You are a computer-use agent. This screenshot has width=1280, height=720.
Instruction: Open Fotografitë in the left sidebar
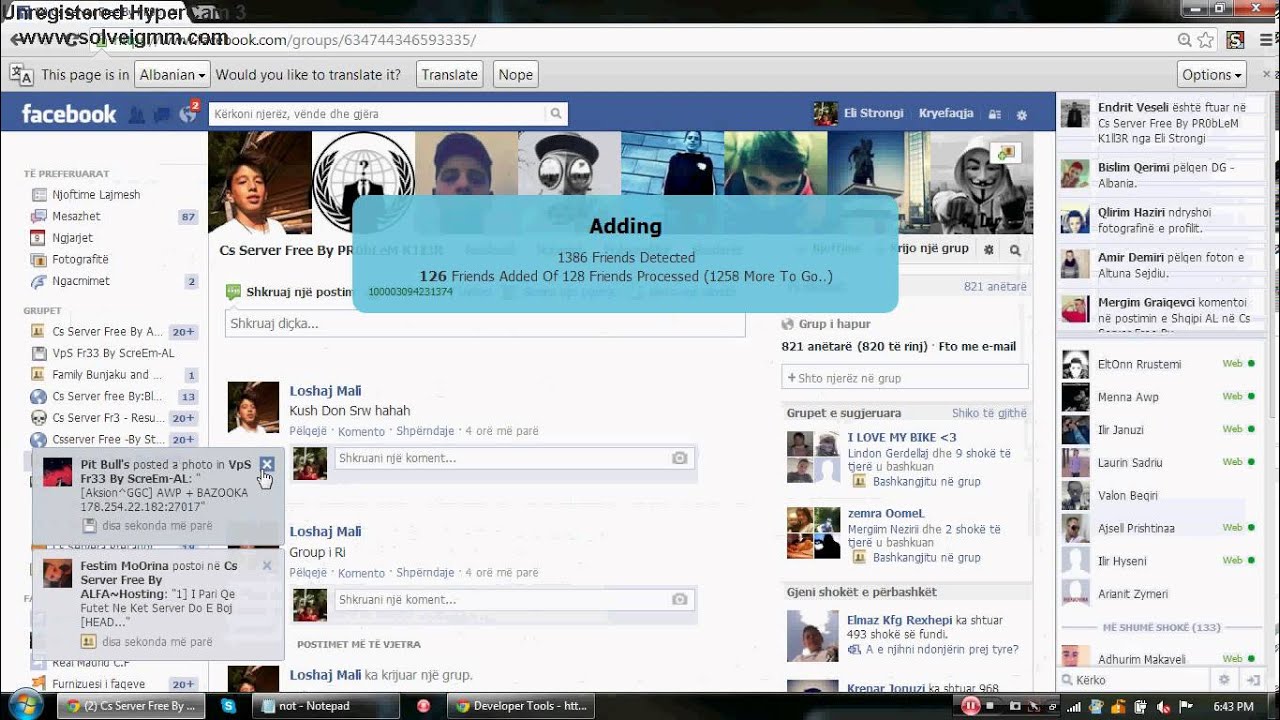click(x=80, y=259)
